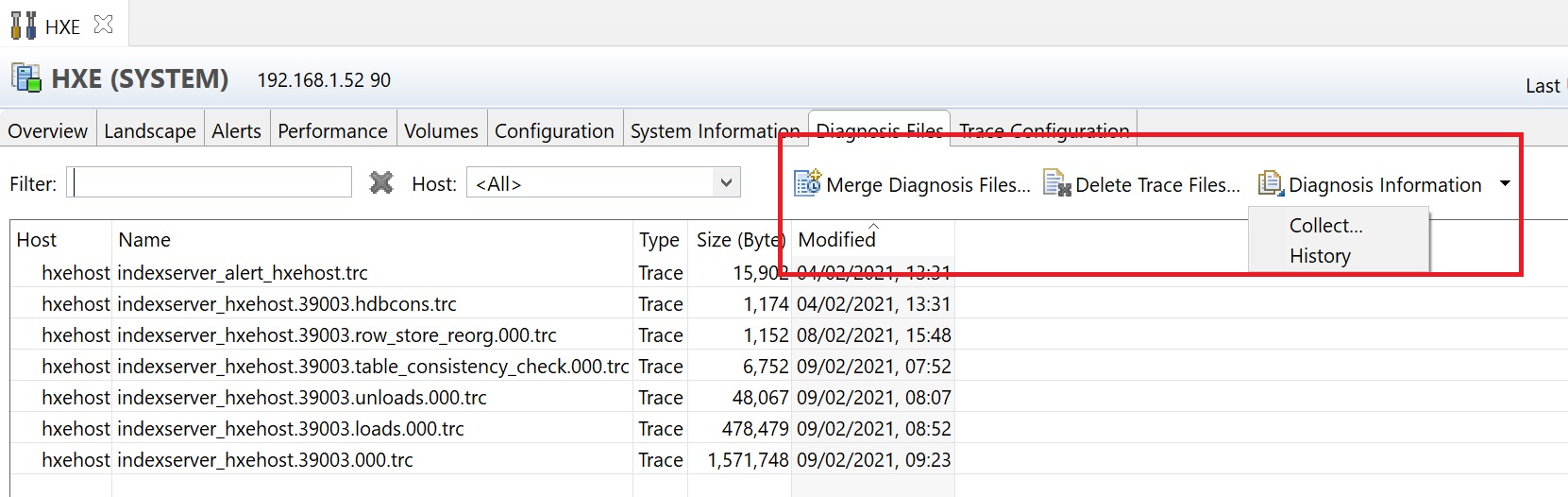This screenshot has height=497, width=1568.
Task: Click the HXE editor tab icon
Action: (x=24, y=26)
